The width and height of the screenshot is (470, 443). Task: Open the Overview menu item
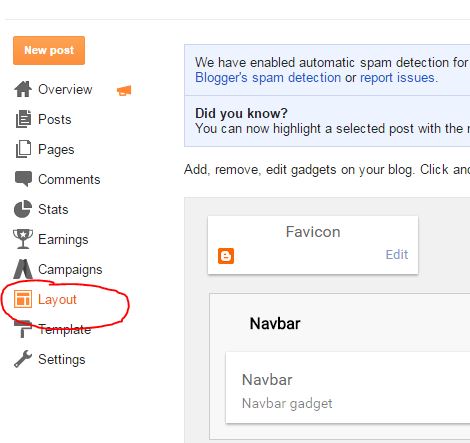tap(65, 89)
